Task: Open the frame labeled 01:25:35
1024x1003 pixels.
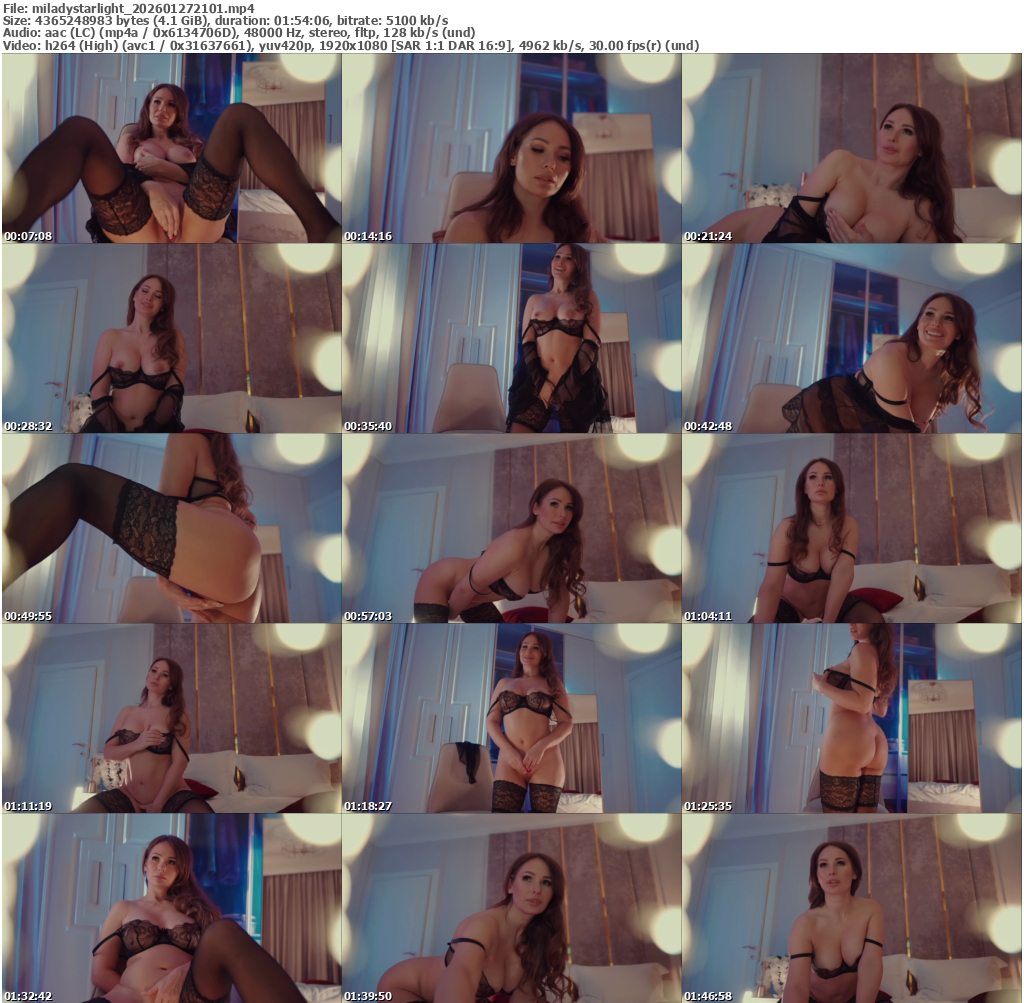Action: tap(851, 718)
